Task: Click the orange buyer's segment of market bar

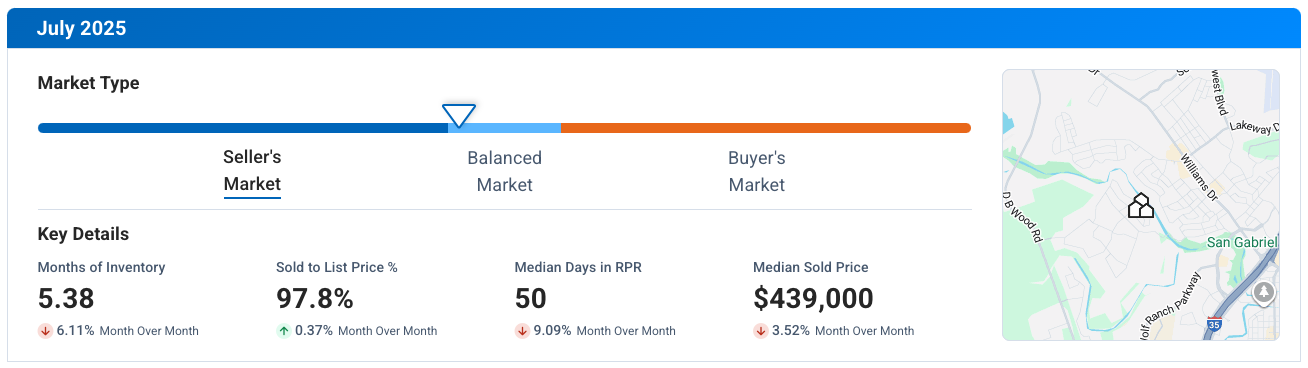Action: pyautogui.click(x=766, y=128)
